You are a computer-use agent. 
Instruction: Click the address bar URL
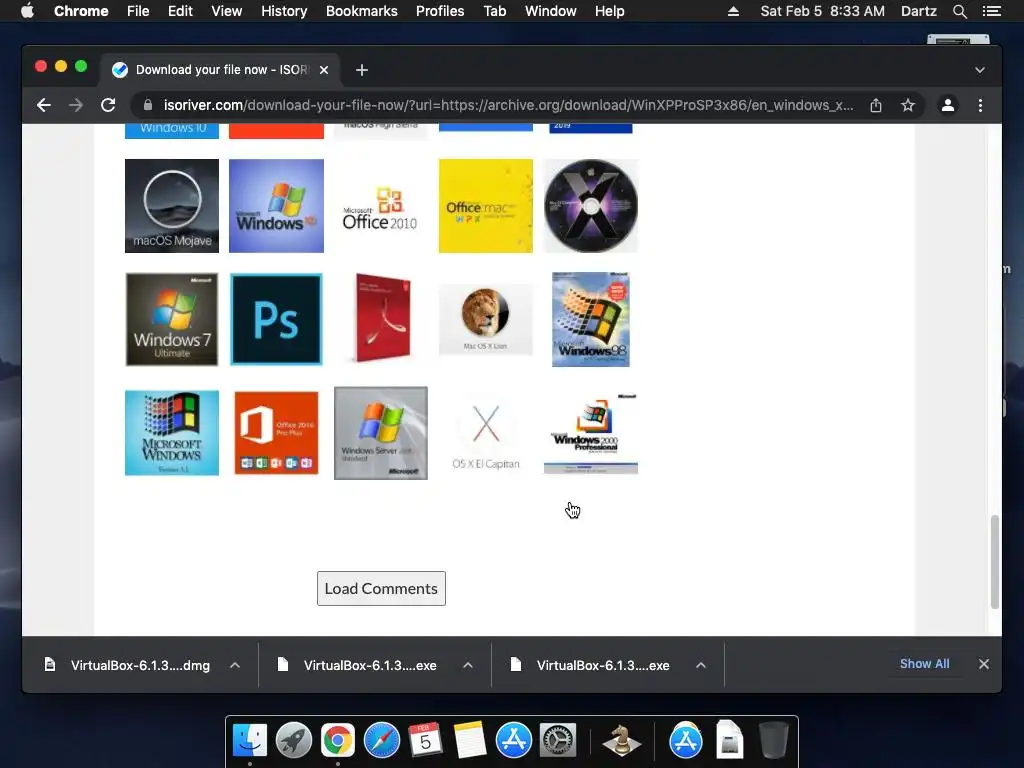(508, 105)
